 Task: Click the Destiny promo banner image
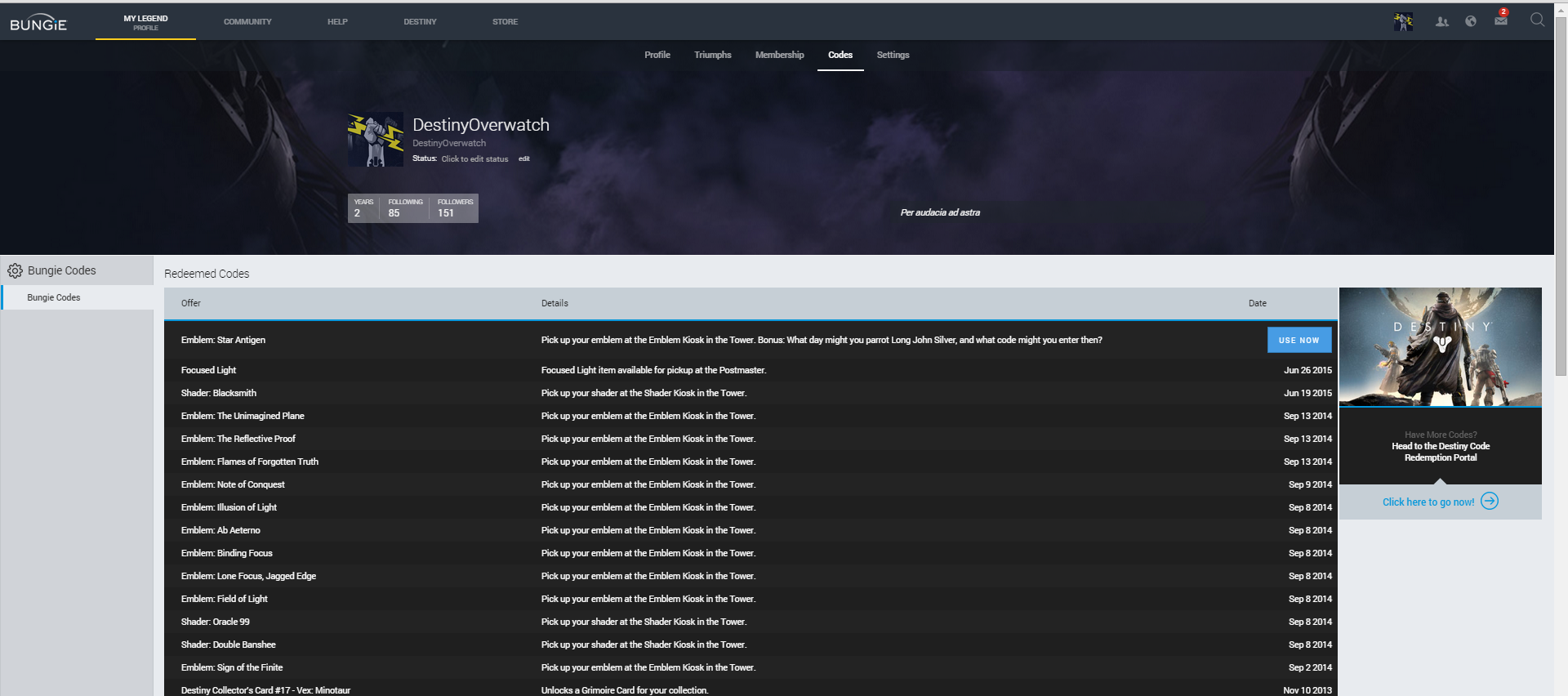coord(1441,347)
